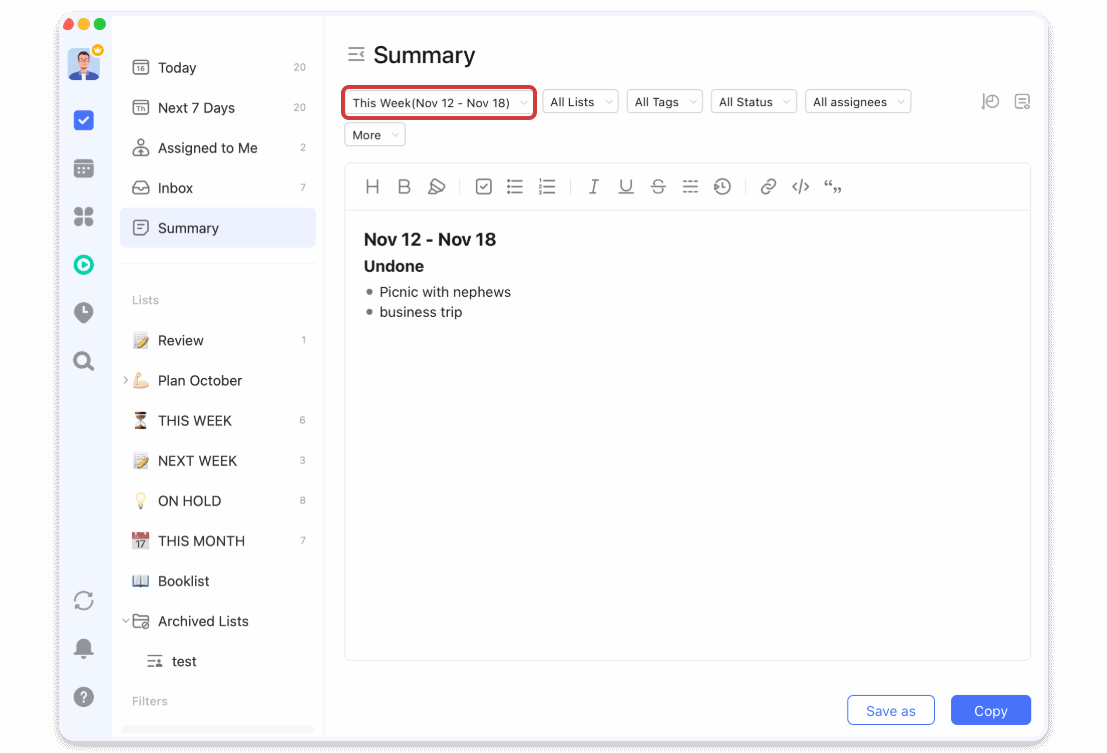Insert a link using the chain icon
This screenshot has height=753, width=1107.
point(768,186)
